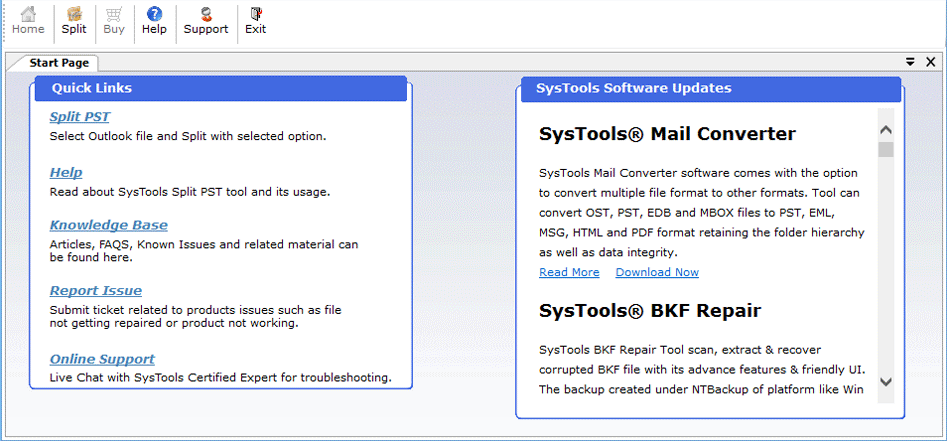
Task: Open the Help quick link
Action: [x=66, y=173]
